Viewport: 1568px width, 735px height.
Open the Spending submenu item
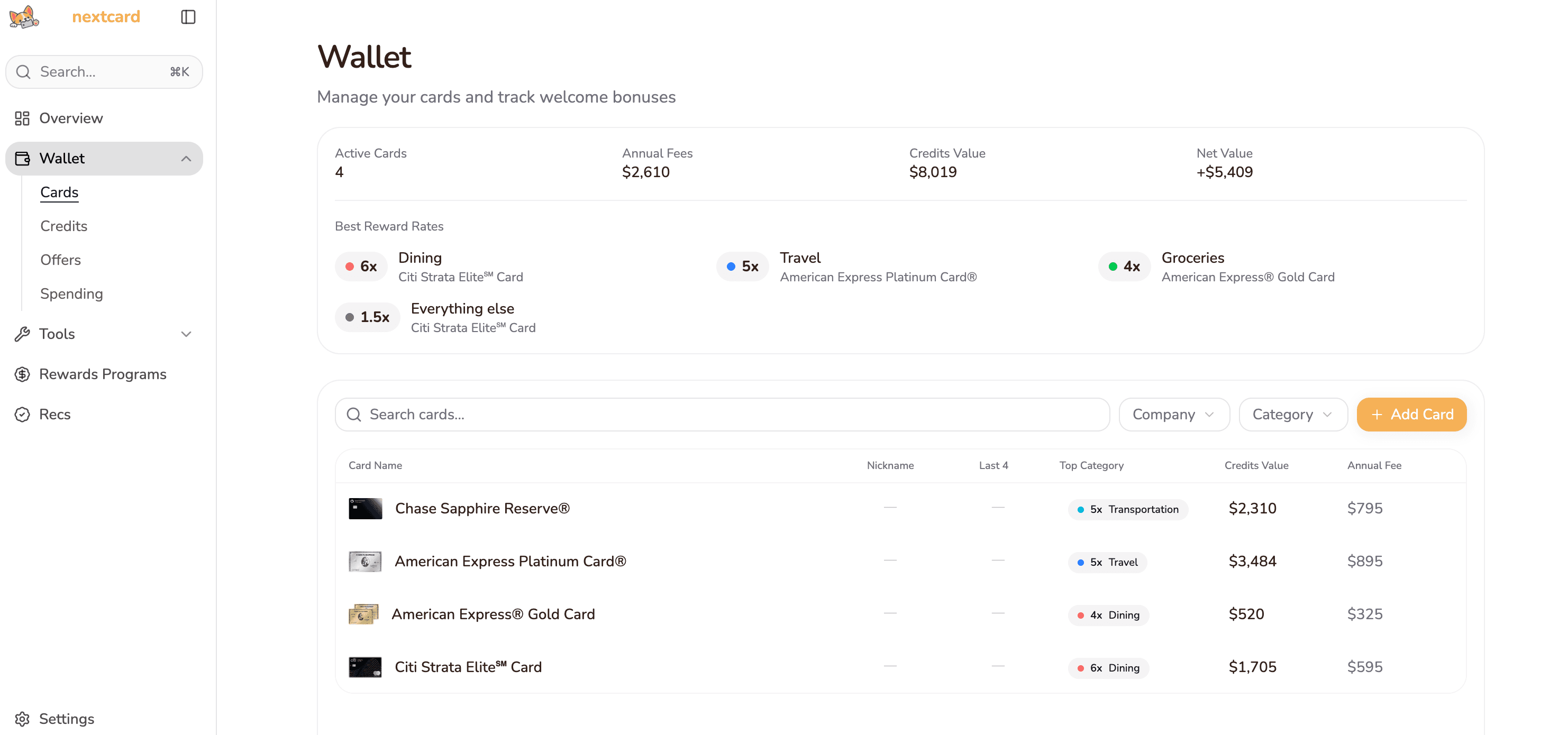71,294
